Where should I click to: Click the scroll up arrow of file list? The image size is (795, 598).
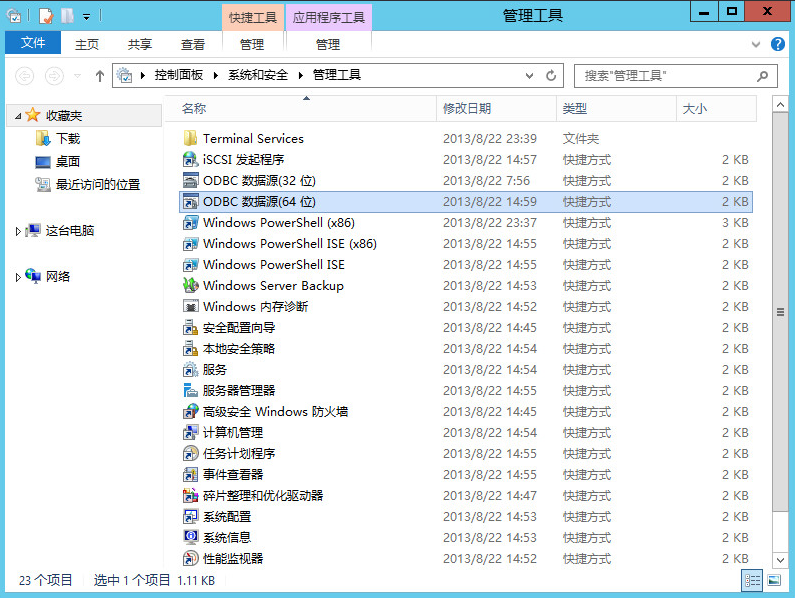coord(780,105)
